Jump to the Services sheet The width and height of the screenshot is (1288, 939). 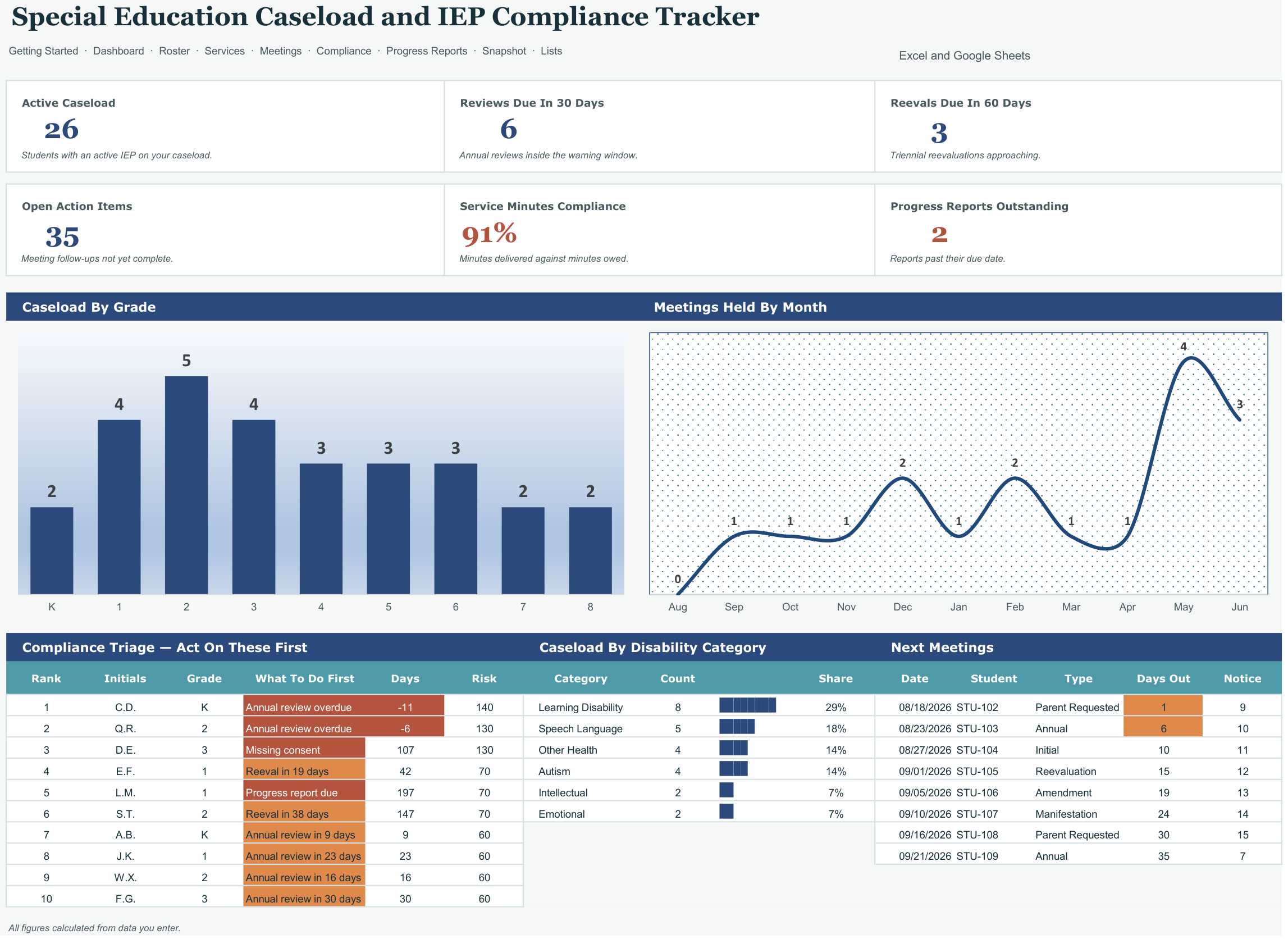click(x=225, y=51)
